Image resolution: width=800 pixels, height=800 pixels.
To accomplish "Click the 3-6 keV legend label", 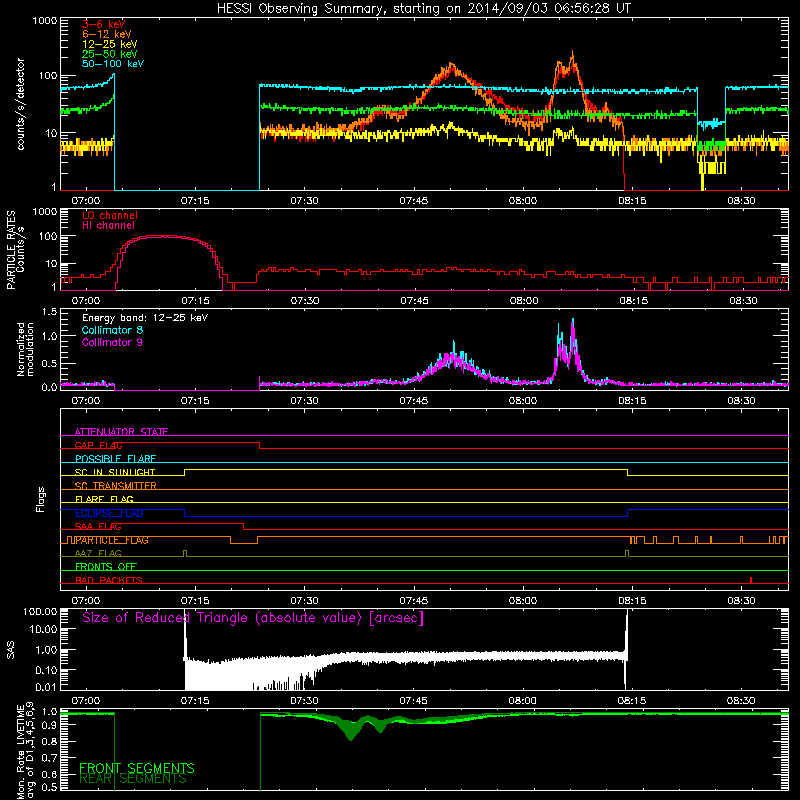I will click(104, 24).
